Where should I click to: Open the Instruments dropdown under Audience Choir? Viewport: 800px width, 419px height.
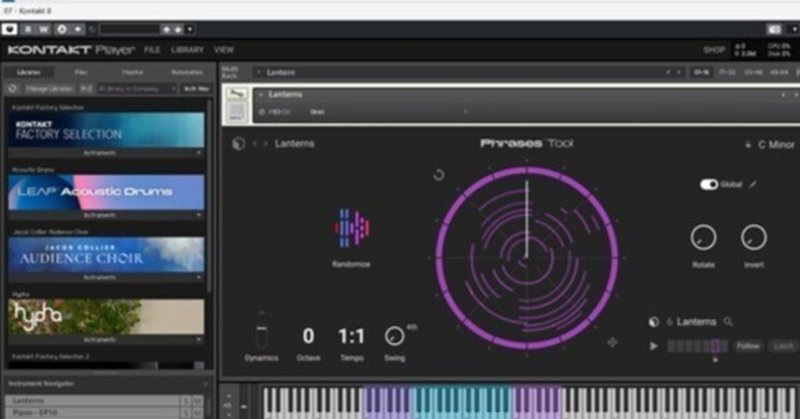coord(106,278)
